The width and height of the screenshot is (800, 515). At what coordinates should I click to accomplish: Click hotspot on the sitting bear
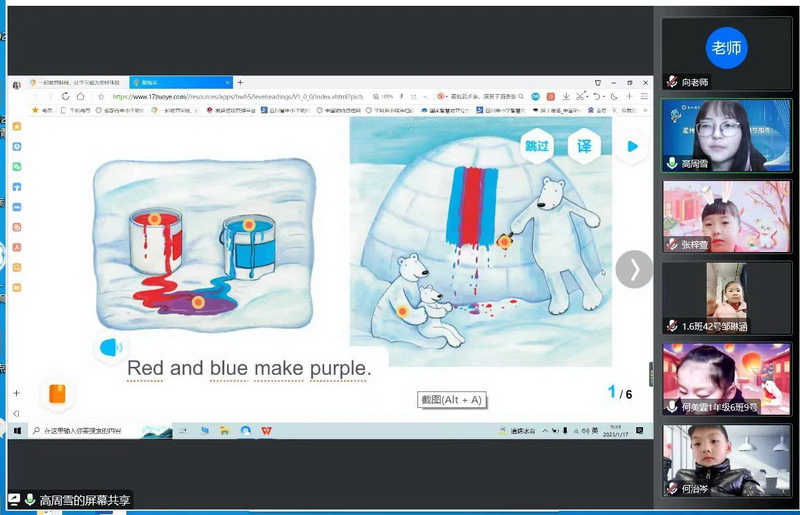click(x=403, y=311)
